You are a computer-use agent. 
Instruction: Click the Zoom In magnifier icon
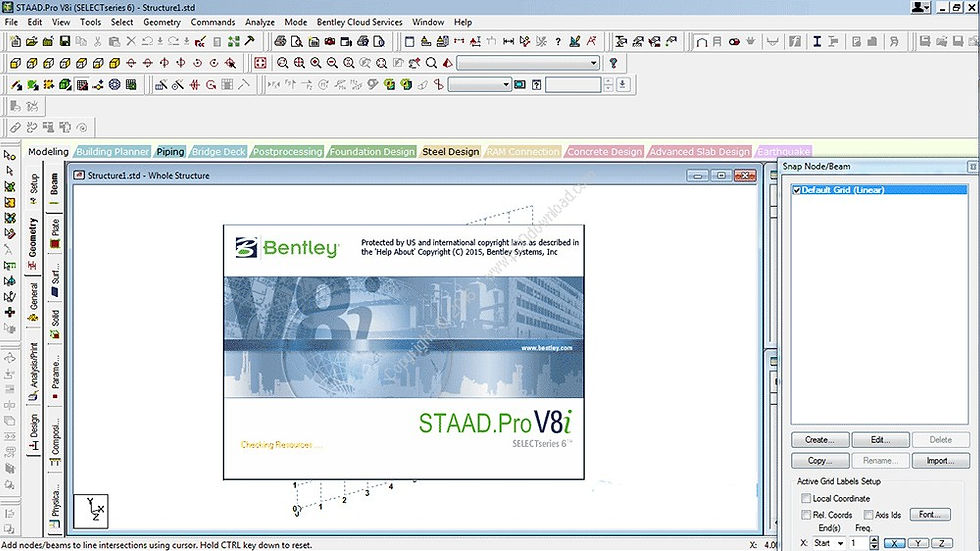(316, 63)
